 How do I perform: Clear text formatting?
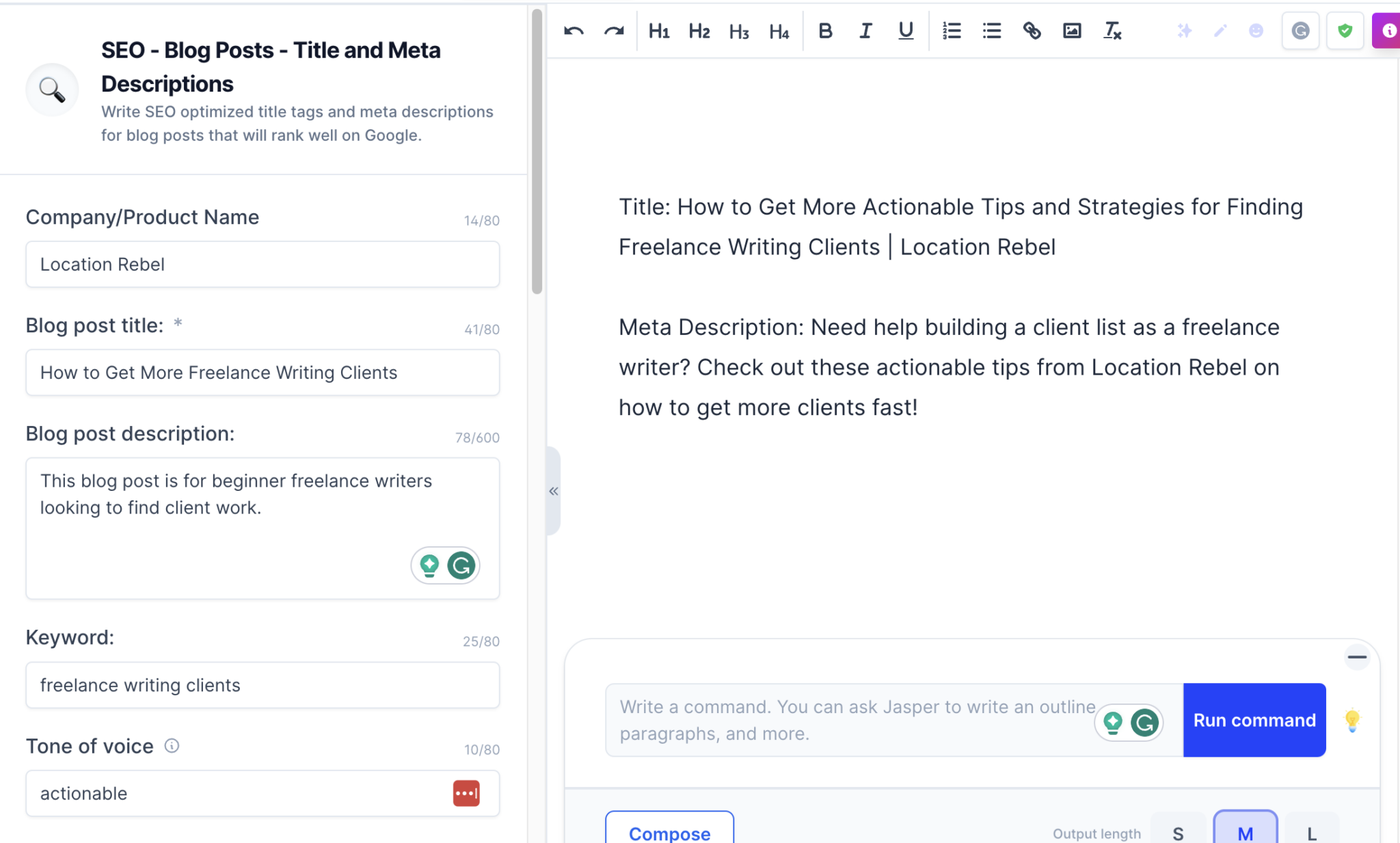point(1112,31)
